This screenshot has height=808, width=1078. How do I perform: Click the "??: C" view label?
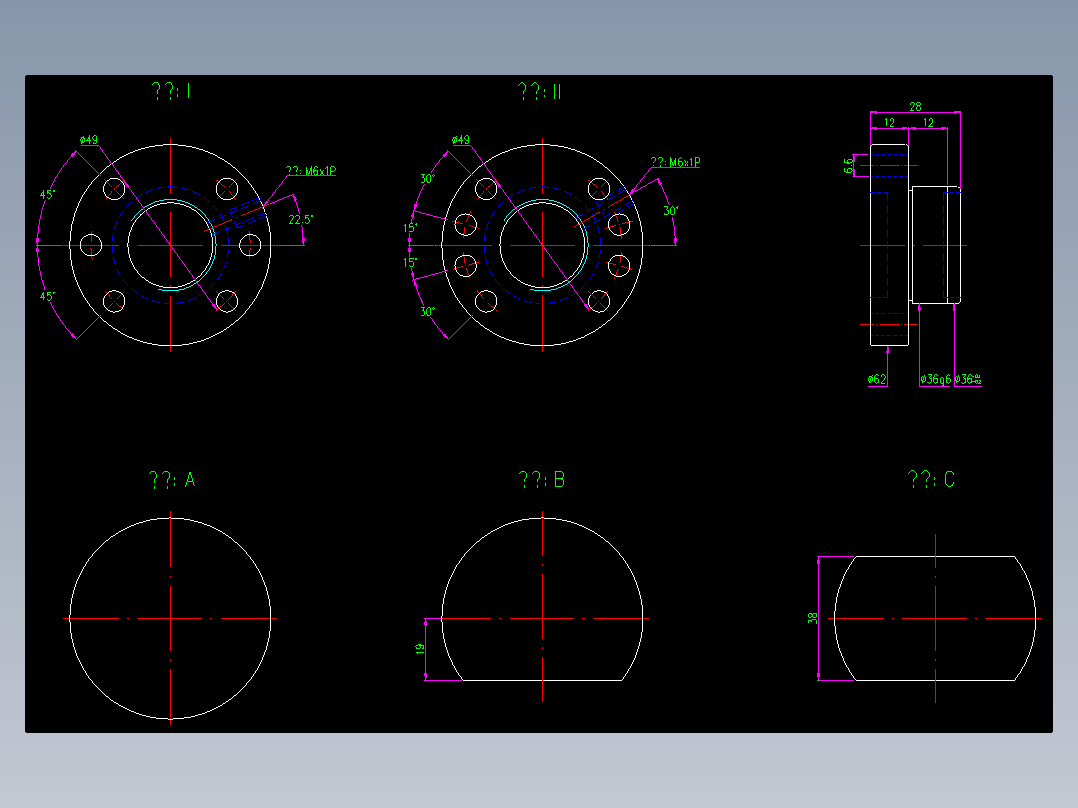[x=929, y=479]
